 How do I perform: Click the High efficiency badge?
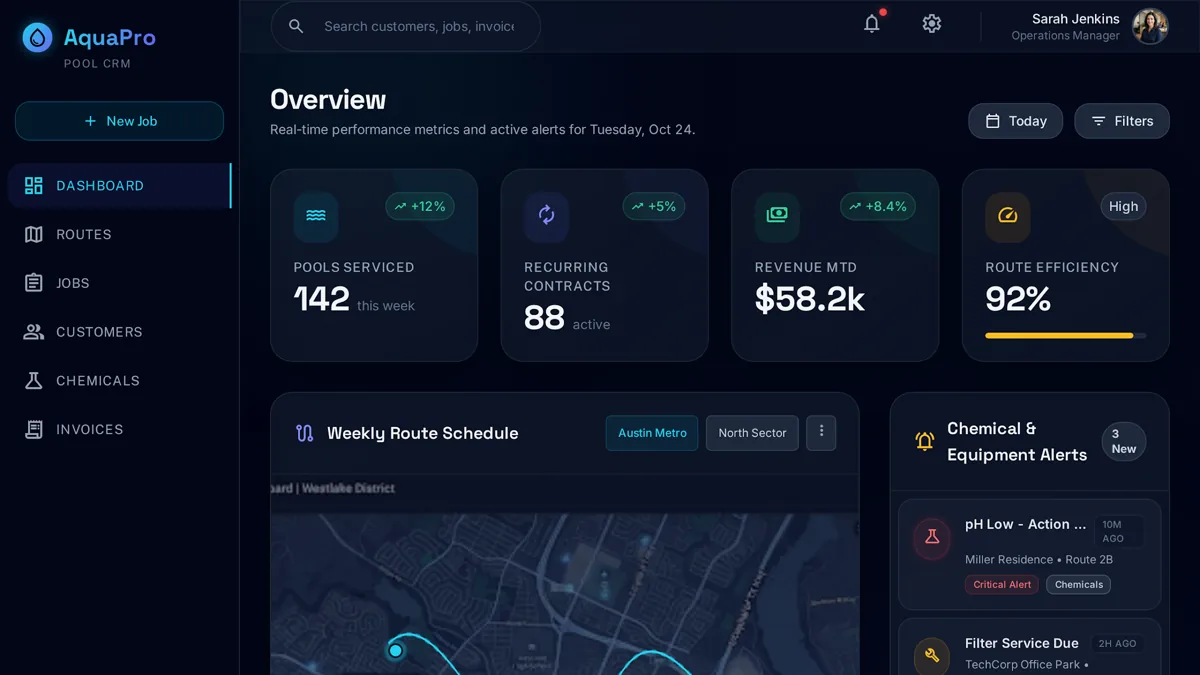[1123, 207]
